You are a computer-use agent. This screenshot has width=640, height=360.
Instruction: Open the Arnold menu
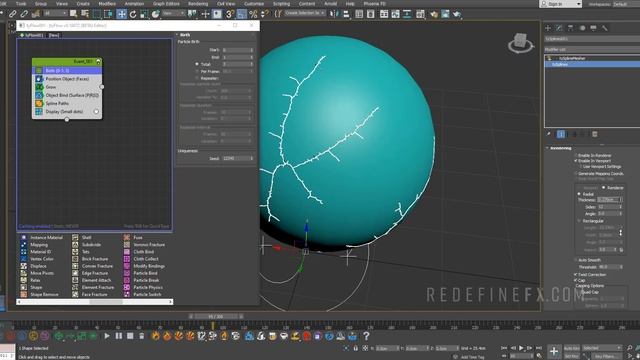click(331, 4)
